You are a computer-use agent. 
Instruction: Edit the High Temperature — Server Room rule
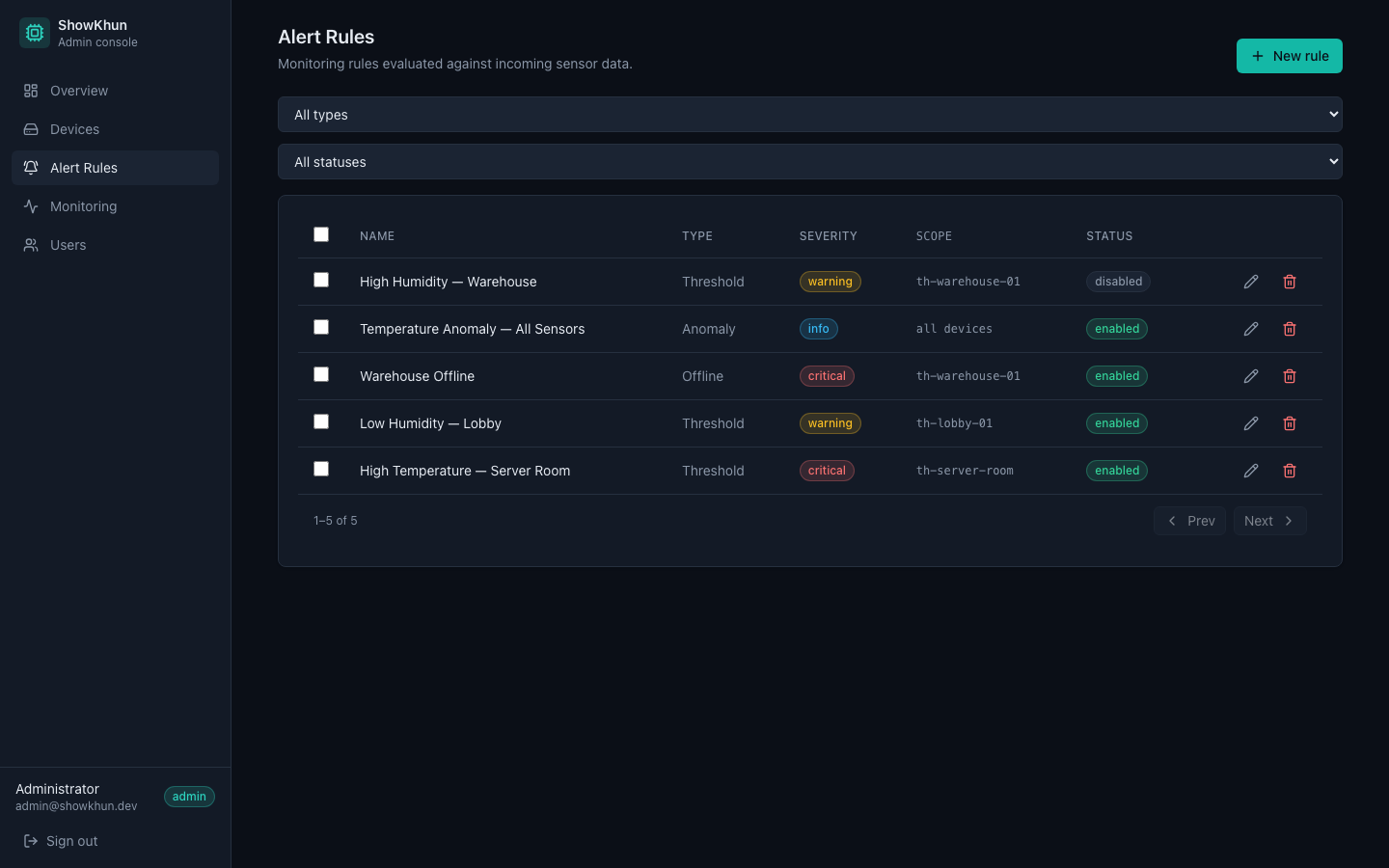(1251, 471)
